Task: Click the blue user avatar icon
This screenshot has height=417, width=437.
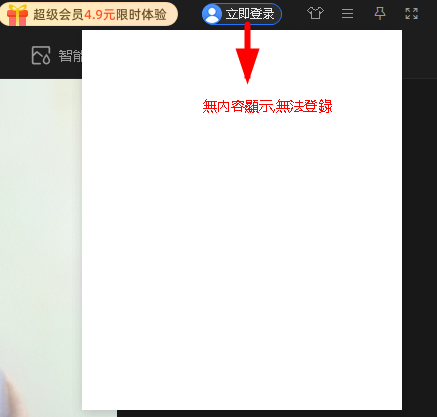Action: (x=212, y=14)
